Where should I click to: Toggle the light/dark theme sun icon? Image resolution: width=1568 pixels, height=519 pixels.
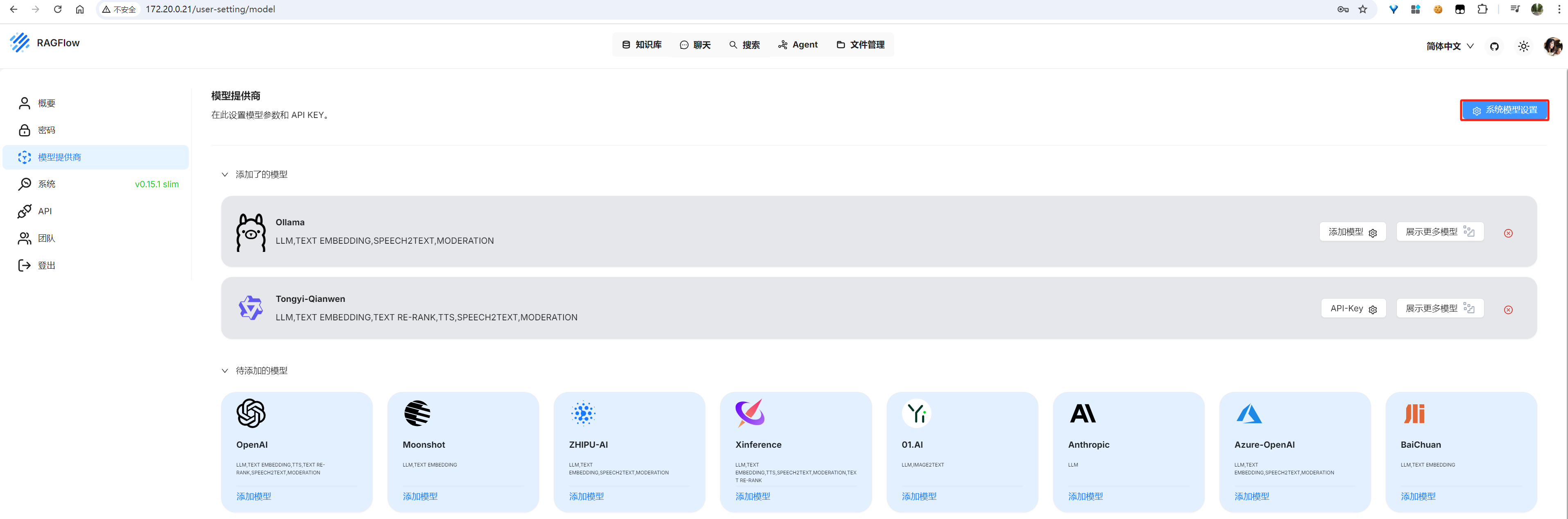[x=1523, y=46]
